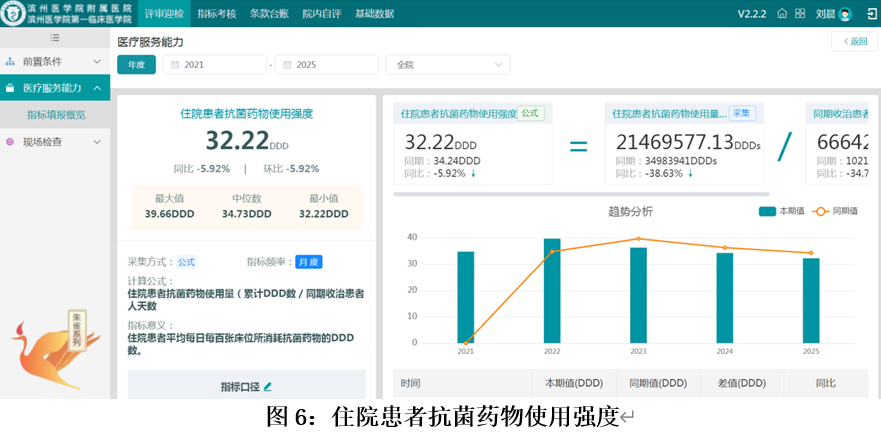Viewport: 881px width, 437px height.
Task: Click the hospital logo emblem at top left
Action: click(x=13, y=13)
